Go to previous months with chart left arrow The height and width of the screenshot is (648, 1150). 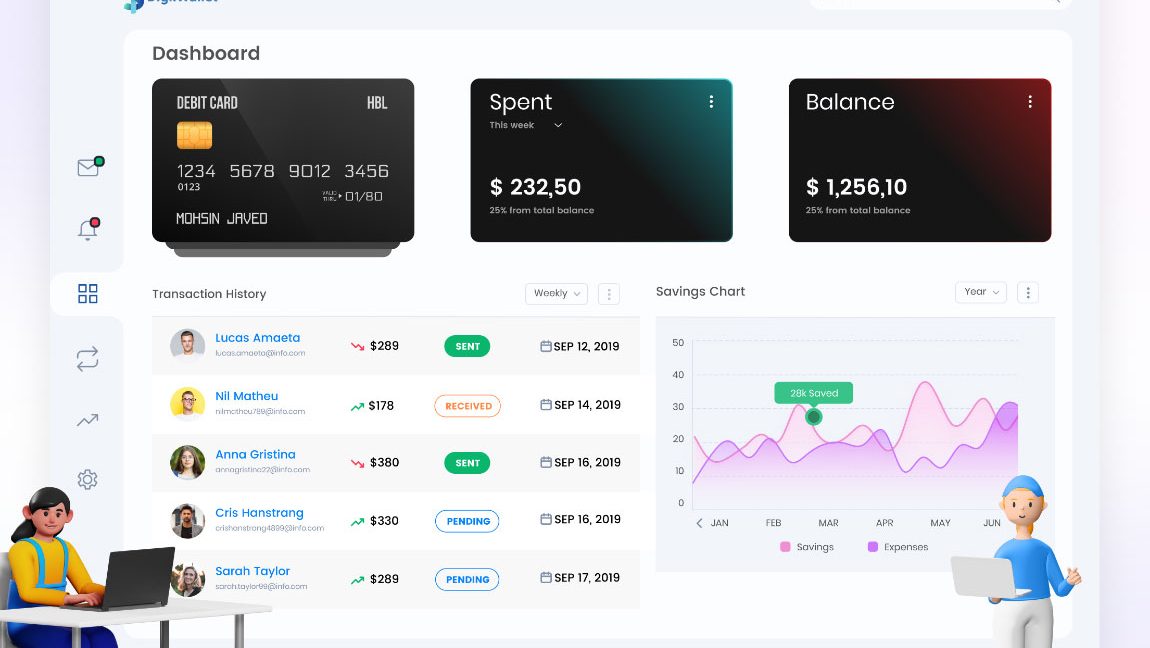699,523
